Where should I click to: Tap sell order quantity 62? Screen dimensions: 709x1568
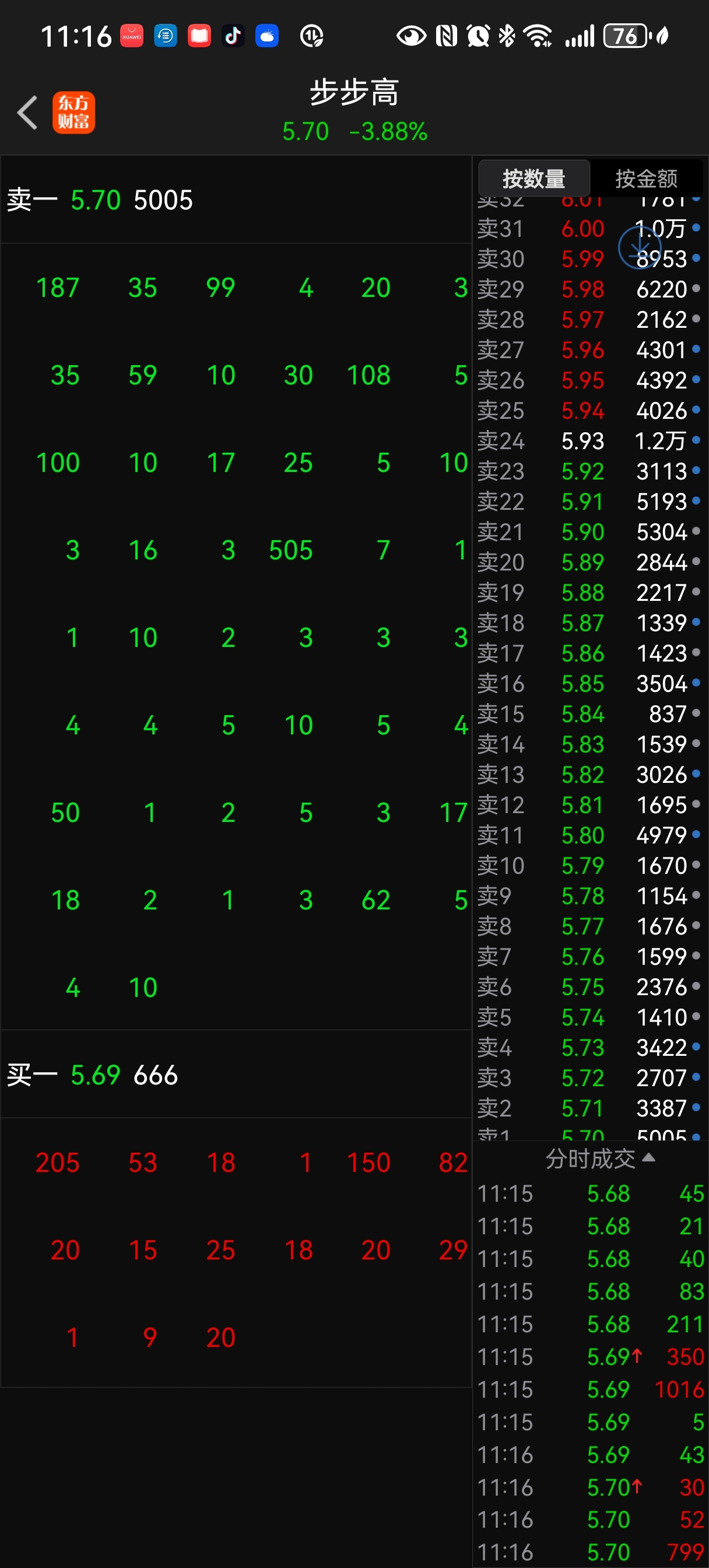pyautogui.click(x=376, y=900)
